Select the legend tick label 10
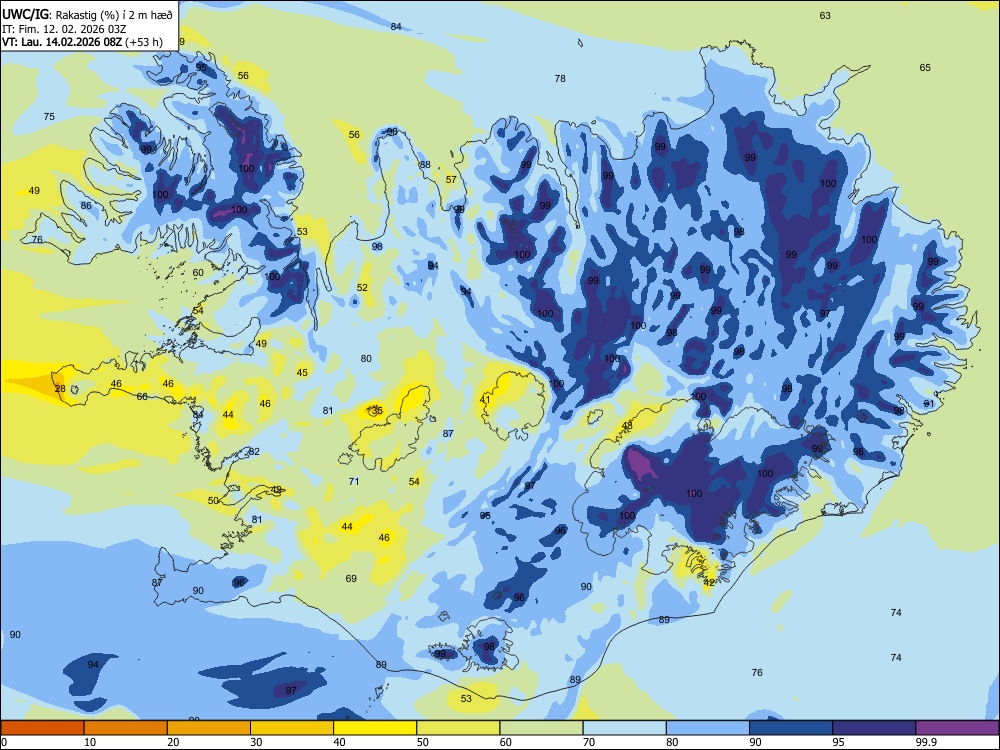 (x=90, y=742)
